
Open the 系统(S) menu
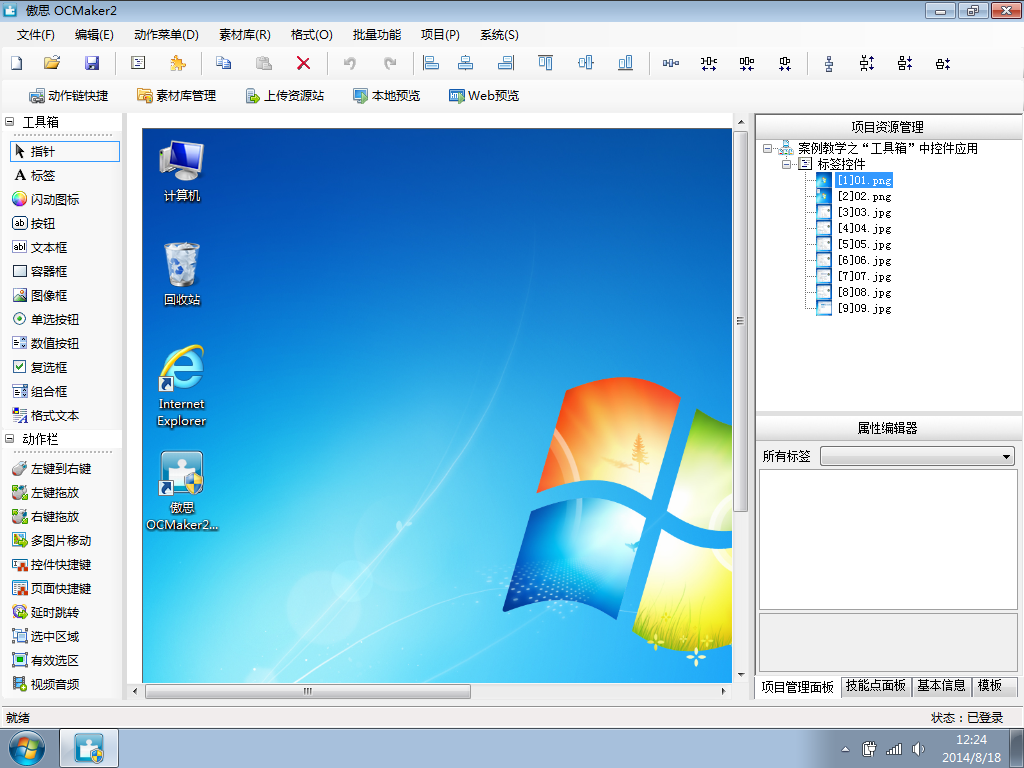point(499,35)
